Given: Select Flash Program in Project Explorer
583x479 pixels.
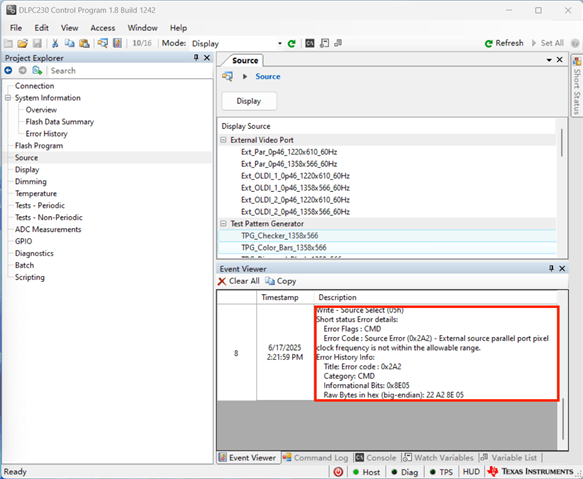Looking at the screenshot, I should coord(39,146).
